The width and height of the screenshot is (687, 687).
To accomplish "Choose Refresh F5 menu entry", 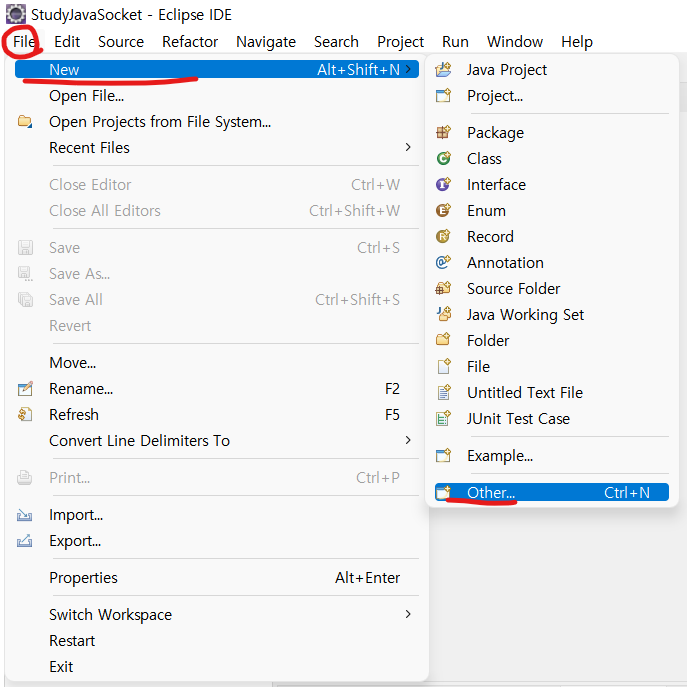I will (x=217, y=414).
